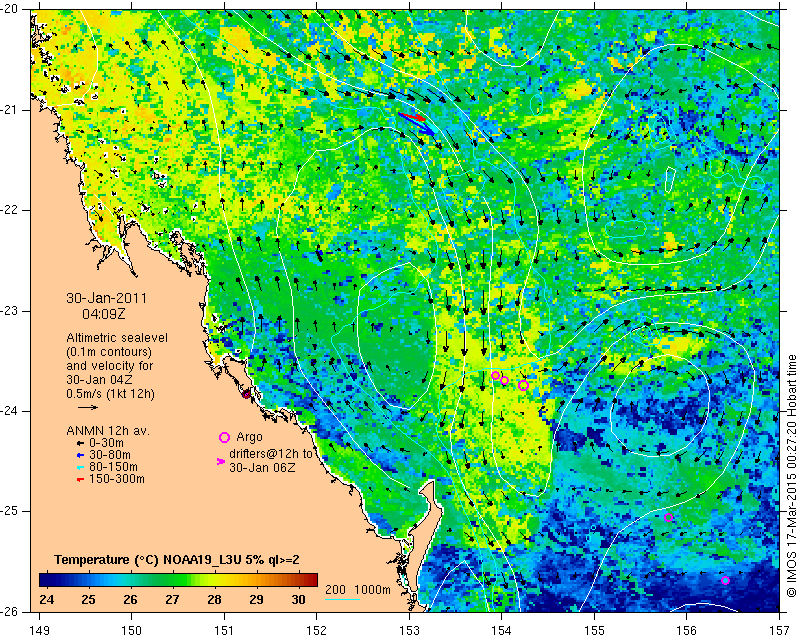Select the largest Argo circle marker on map
Viewport: 800px width, 640px height.
tap(523, 385)
